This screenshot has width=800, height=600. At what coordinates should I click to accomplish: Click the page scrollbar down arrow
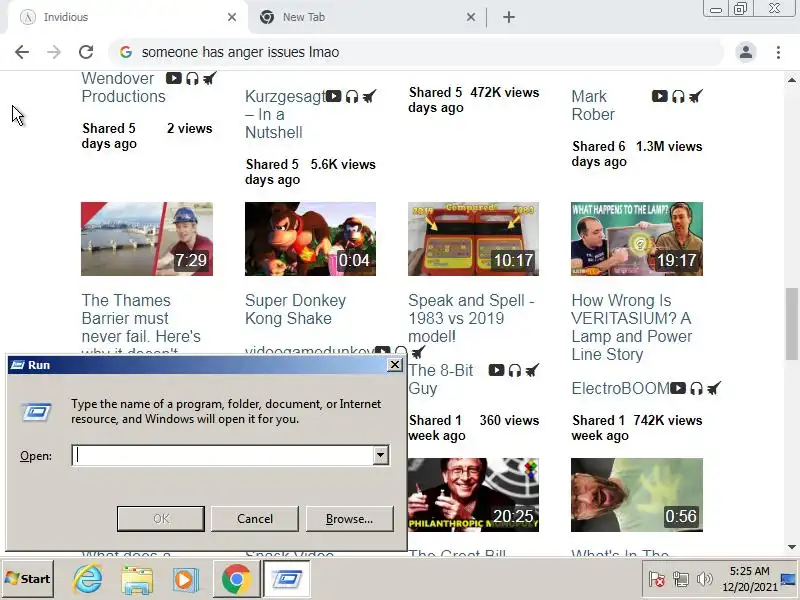pos(792,547)
